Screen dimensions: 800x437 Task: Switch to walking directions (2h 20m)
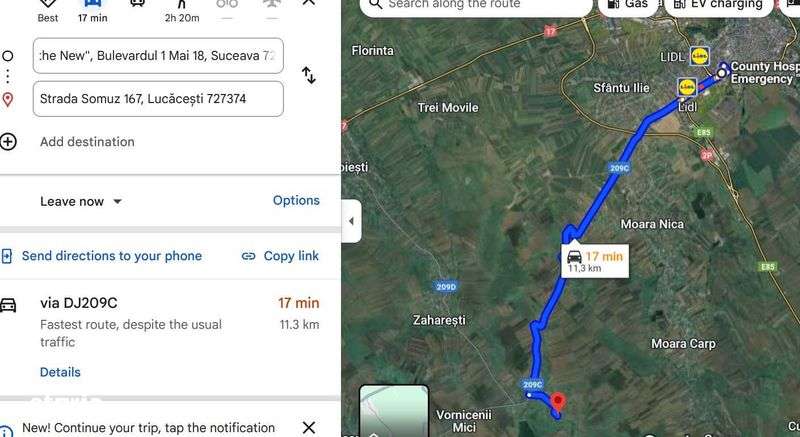click(182, 8)
